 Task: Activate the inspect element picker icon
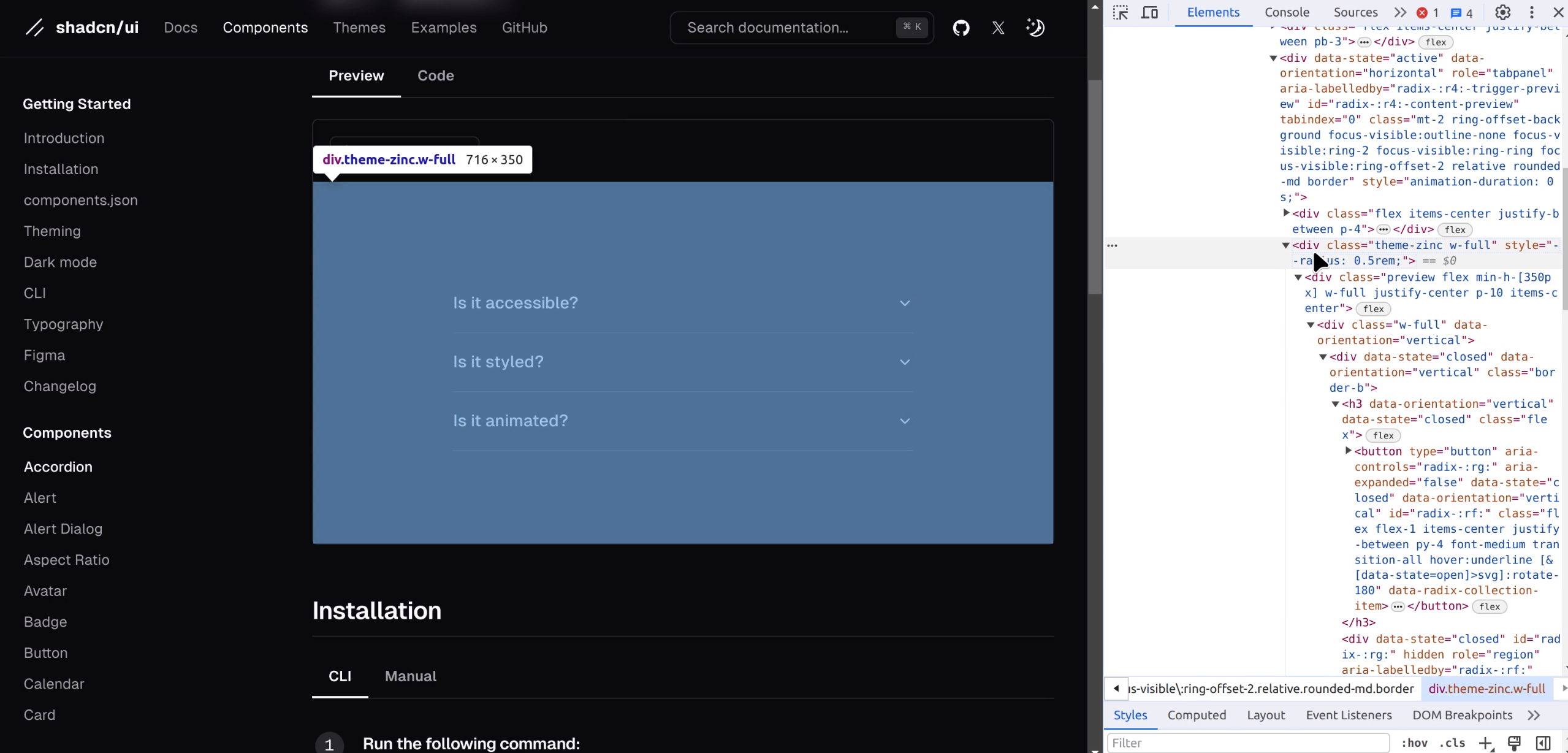[1121, 12]
